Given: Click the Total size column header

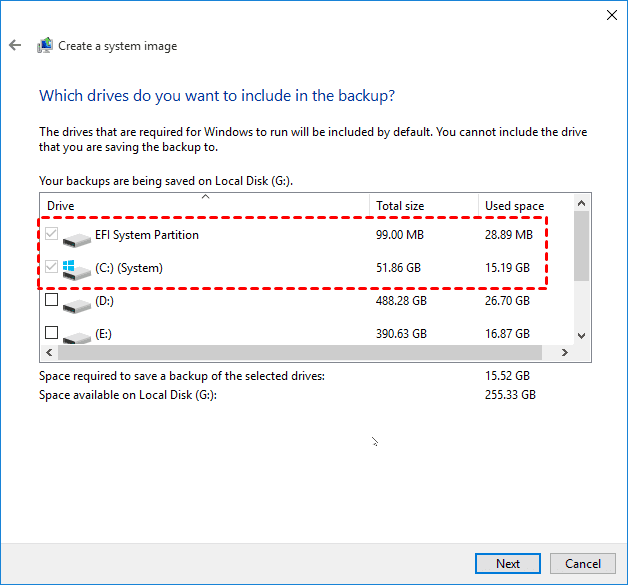Looking at the screenshot, I should coord(423,206).
